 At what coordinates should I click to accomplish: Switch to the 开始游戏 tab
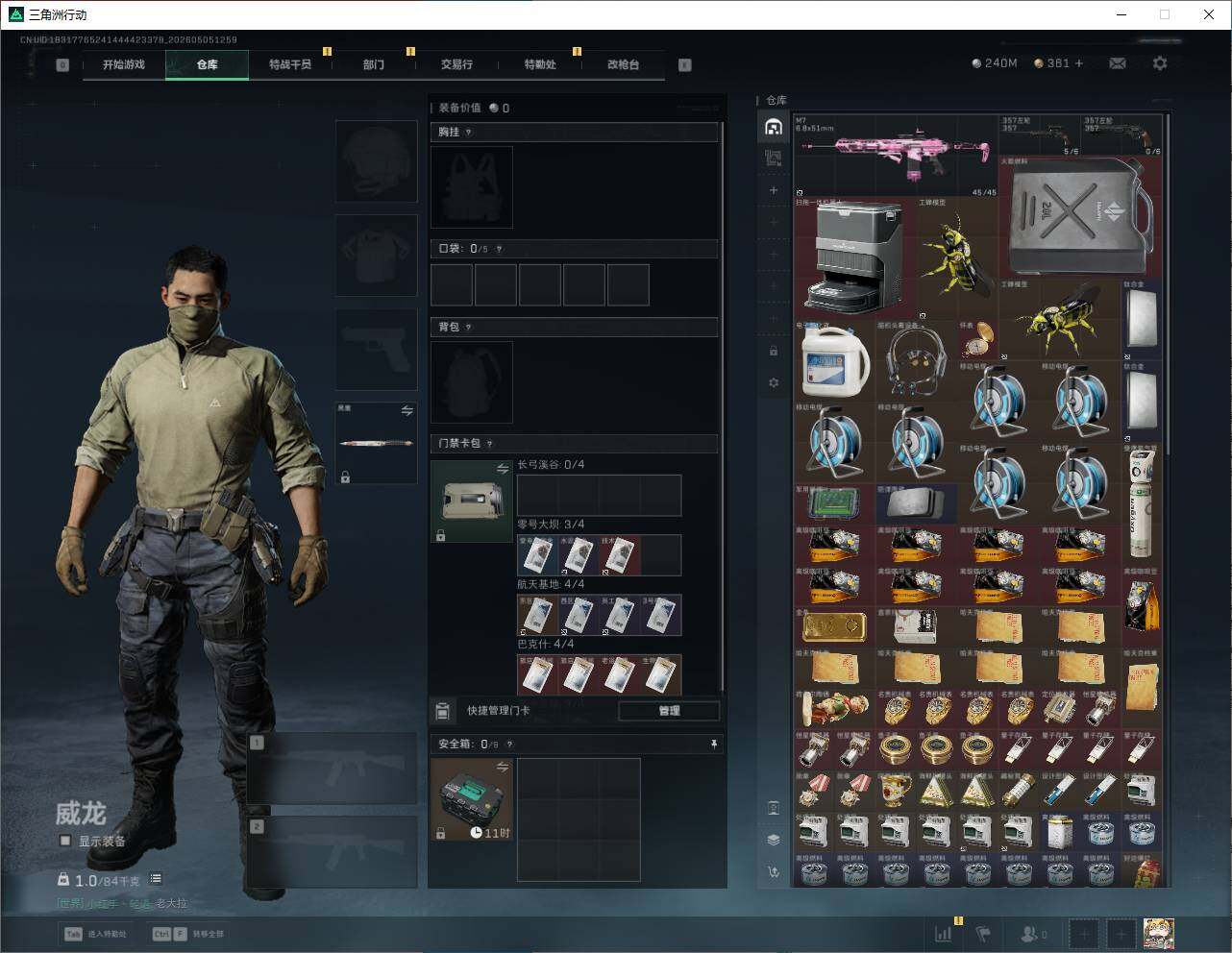pos(124,64)
